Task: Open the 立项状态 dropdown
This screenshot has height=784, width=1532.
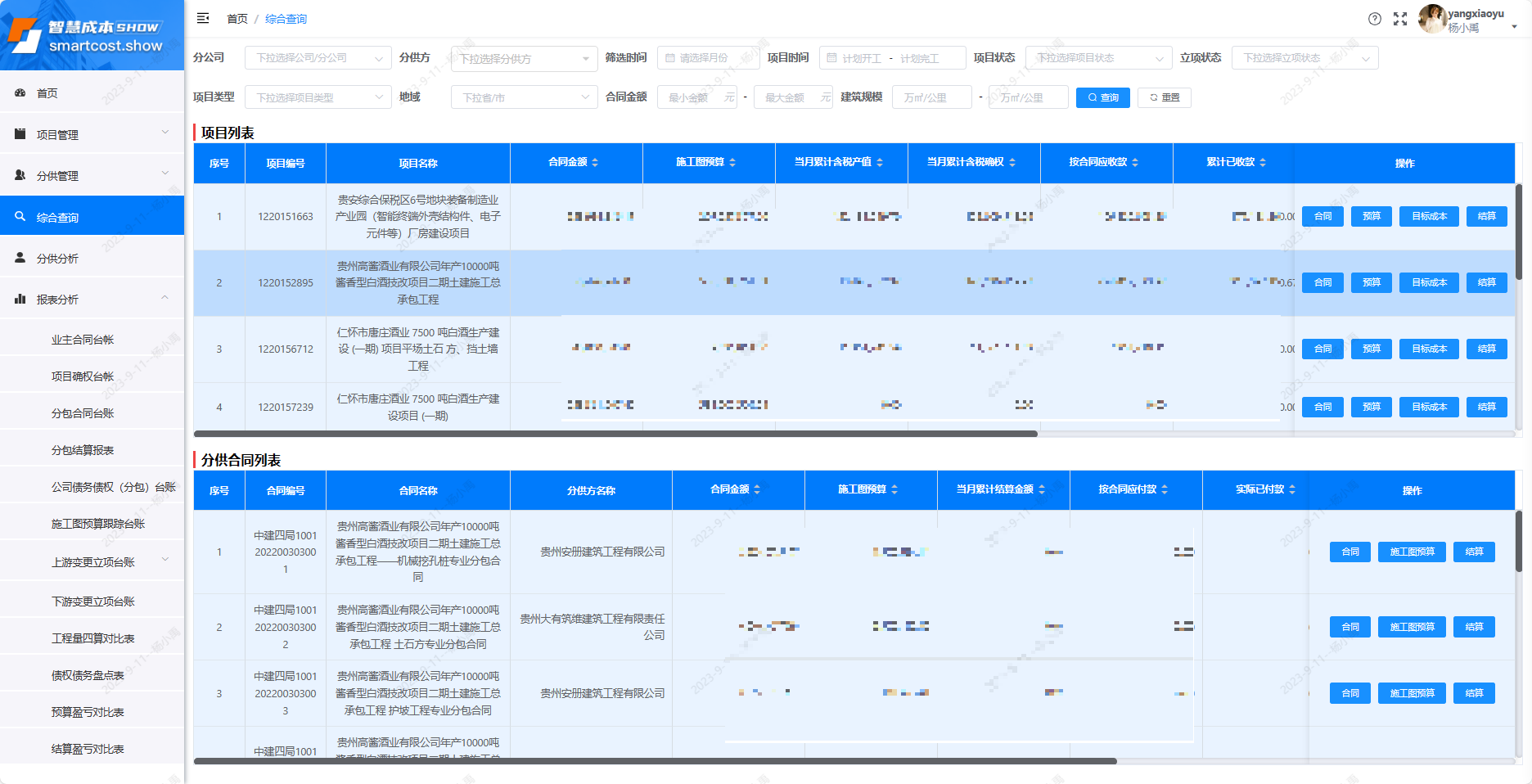Action: click(x=1304, y=57)
